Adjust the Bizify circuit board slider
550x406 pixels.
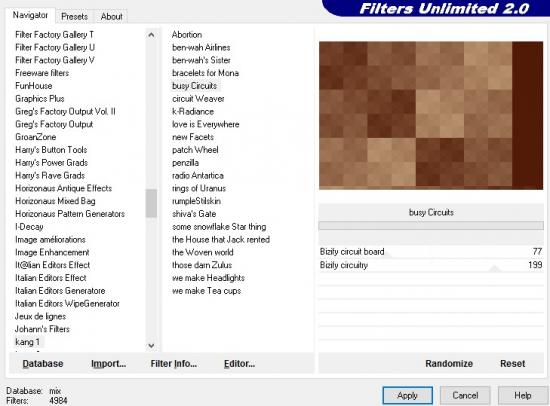tap(431, 252)
